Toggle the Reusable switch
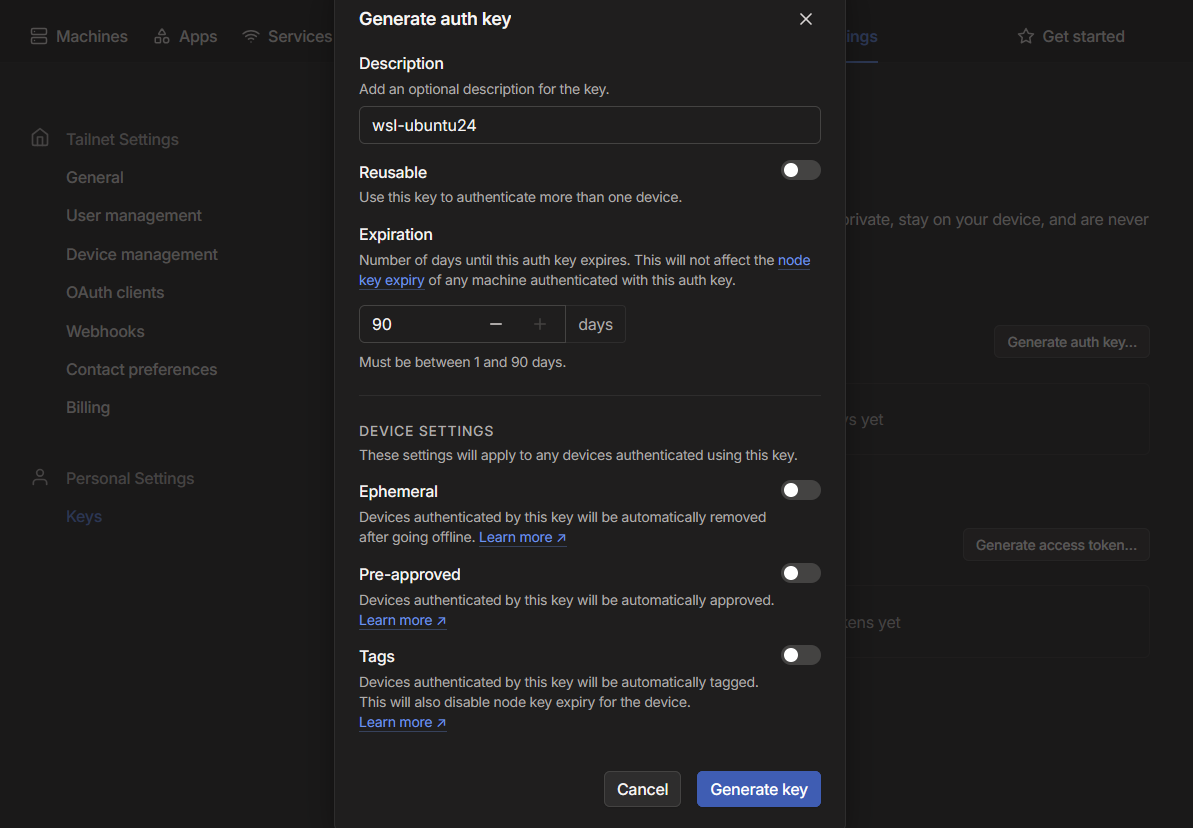Screen dimensions: 1193x828 800,170
